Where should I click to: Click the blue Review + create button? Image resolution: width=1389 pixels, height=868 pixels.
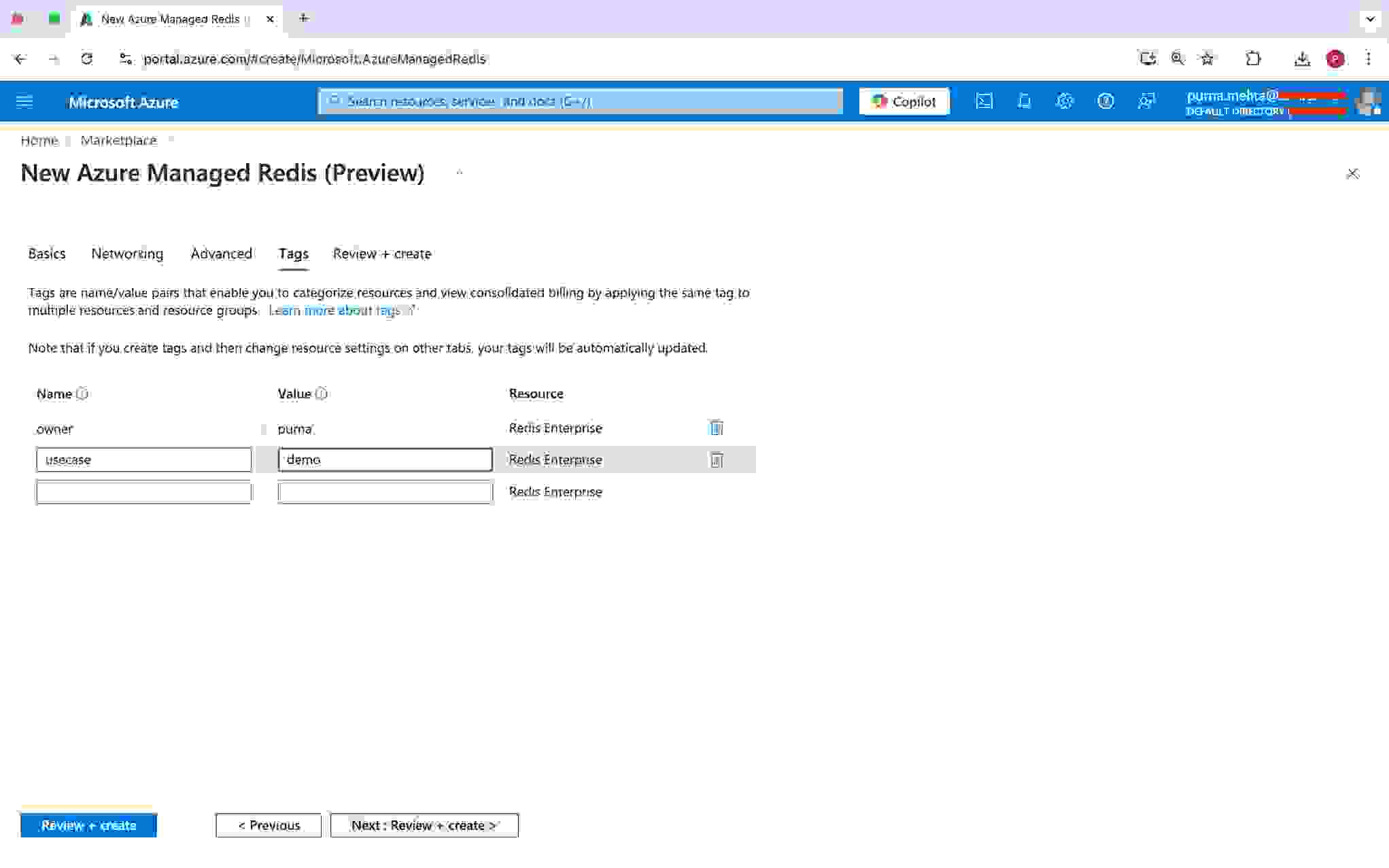(88, 825)
